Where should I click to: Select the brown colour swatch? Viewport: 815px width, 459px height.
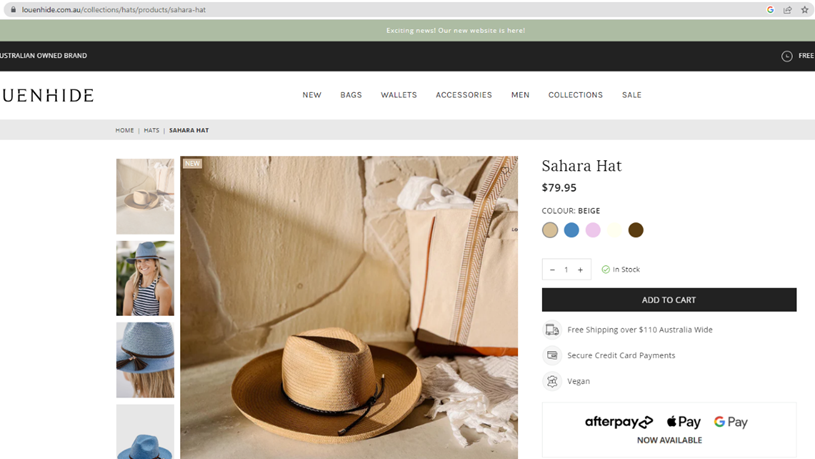[x=635, y=230]
